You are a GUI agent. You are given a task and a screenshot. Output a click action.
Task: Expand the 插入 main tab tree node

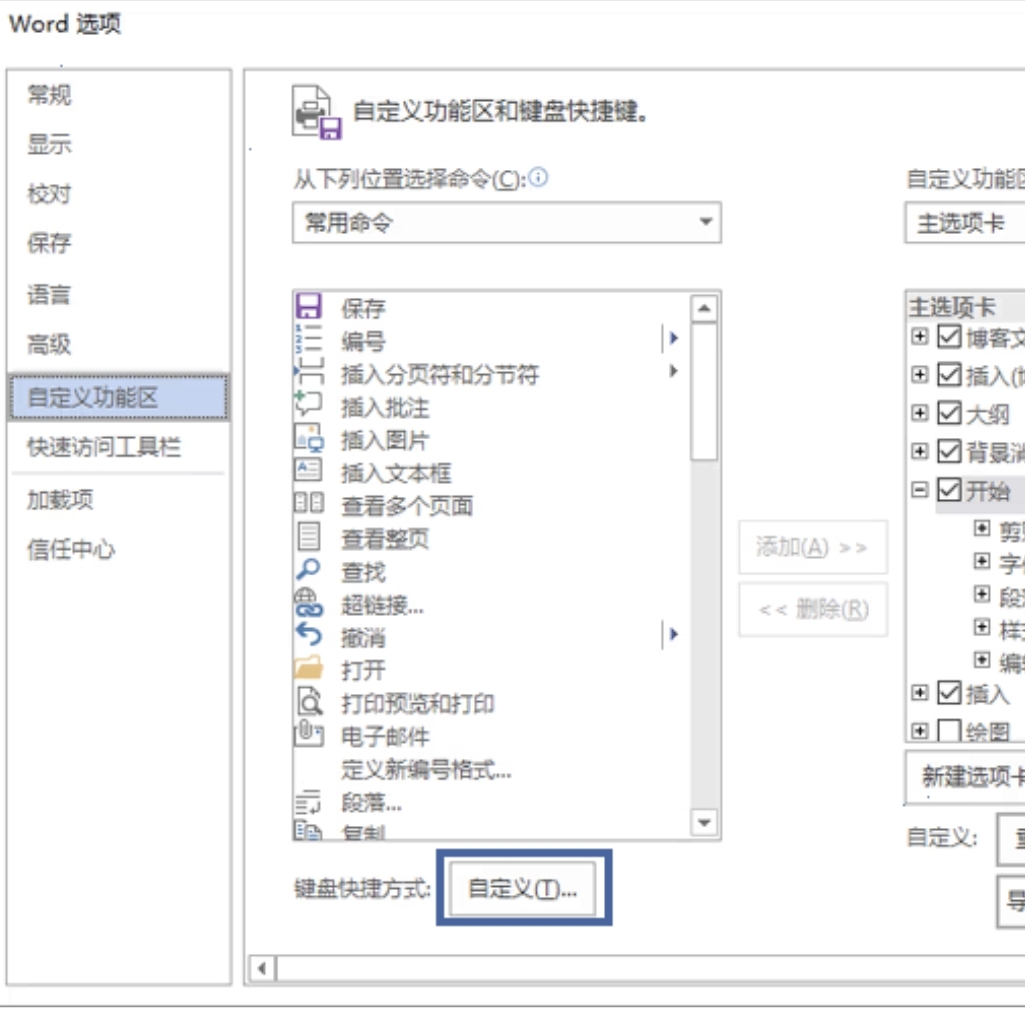tap(920, 692)
